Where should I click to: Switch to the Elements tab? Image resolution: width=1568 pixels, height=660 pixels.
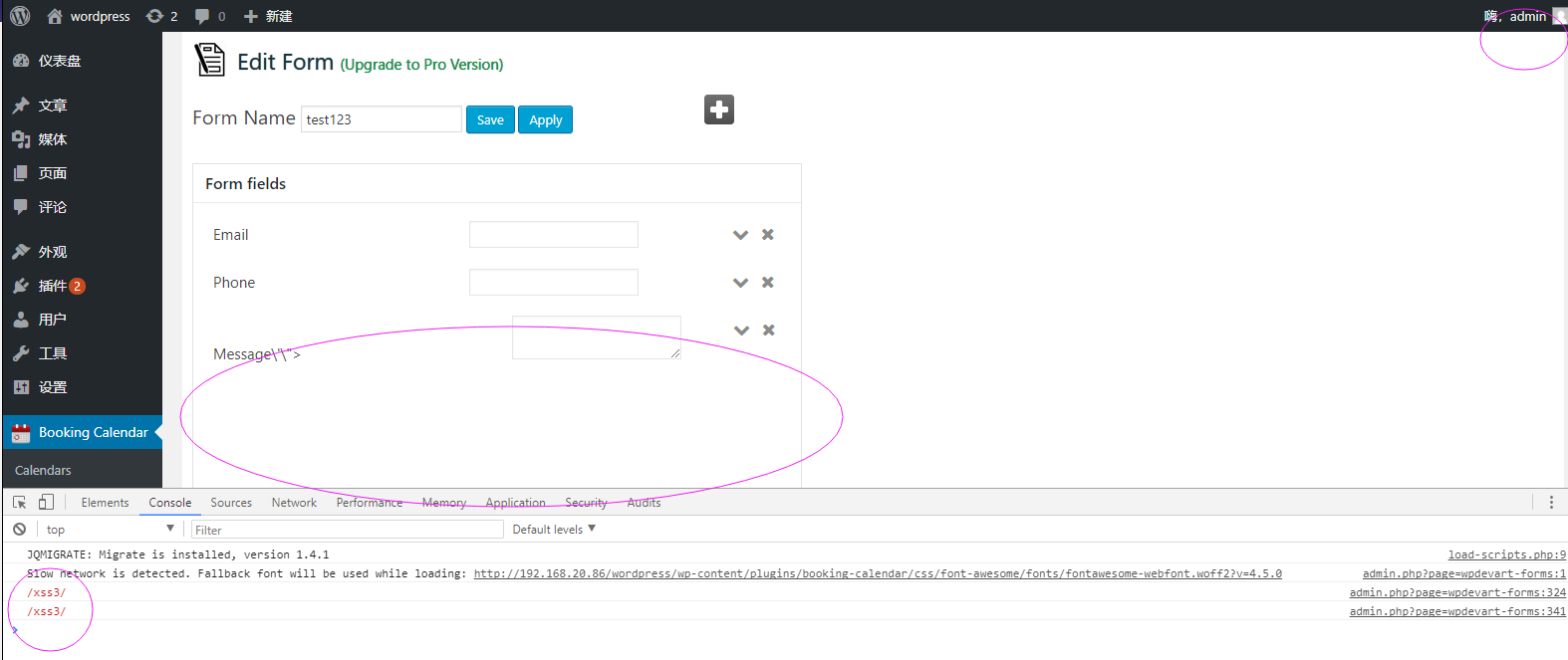105,503
